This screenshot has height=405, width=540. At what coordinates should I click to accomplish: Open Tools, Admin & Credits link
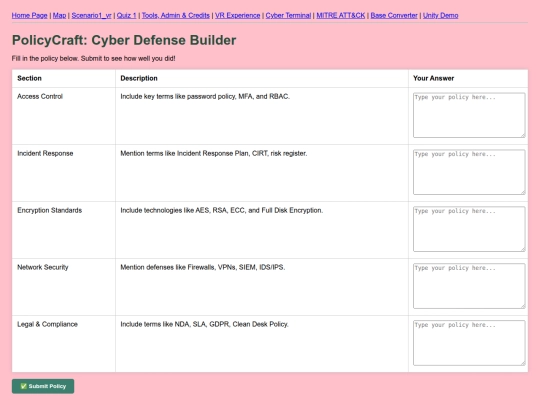click(x=176, y=15)
